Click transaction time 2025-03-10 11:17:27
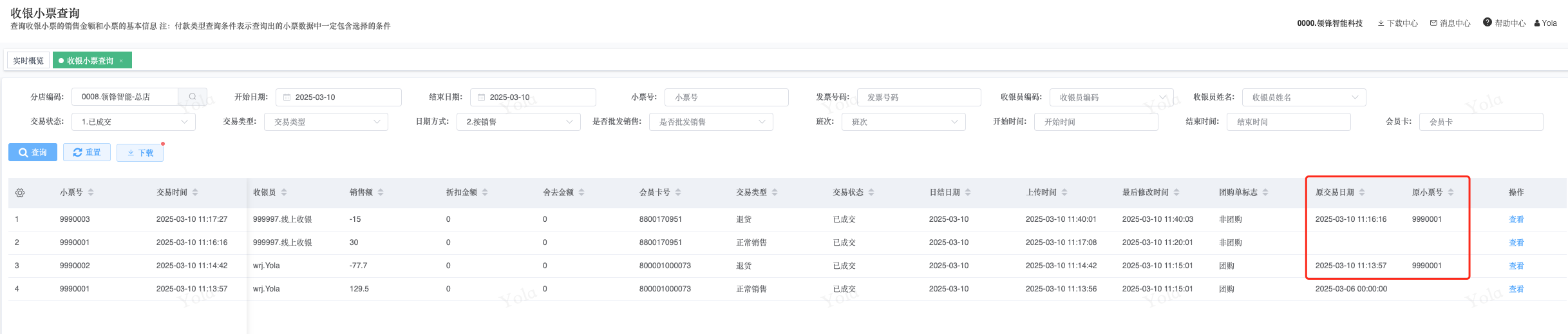The height and width of the screenshot is (334, 1568). coord(192,219)
